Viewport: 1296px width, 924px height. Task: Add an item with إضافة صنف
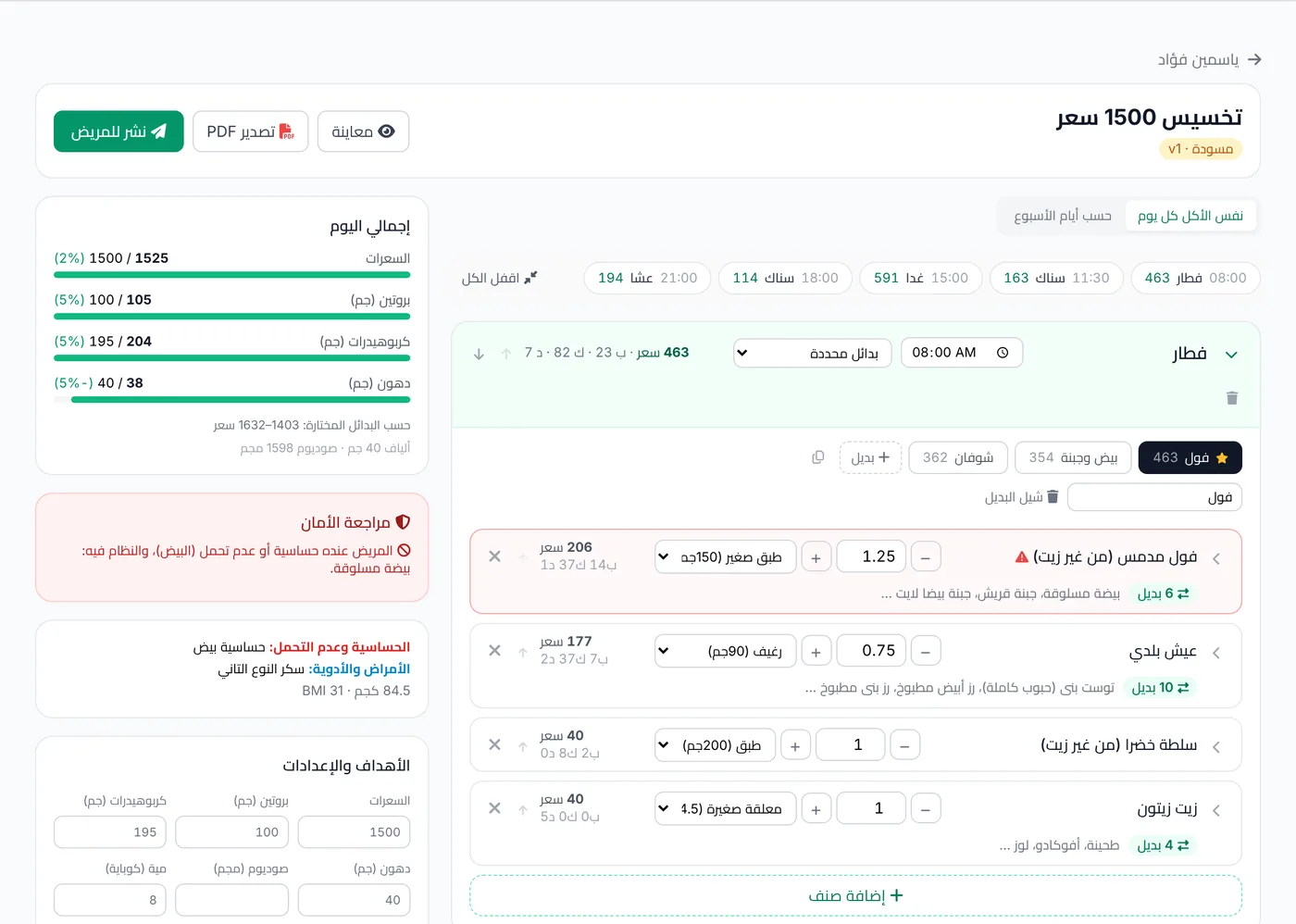(x=855, y=895)
